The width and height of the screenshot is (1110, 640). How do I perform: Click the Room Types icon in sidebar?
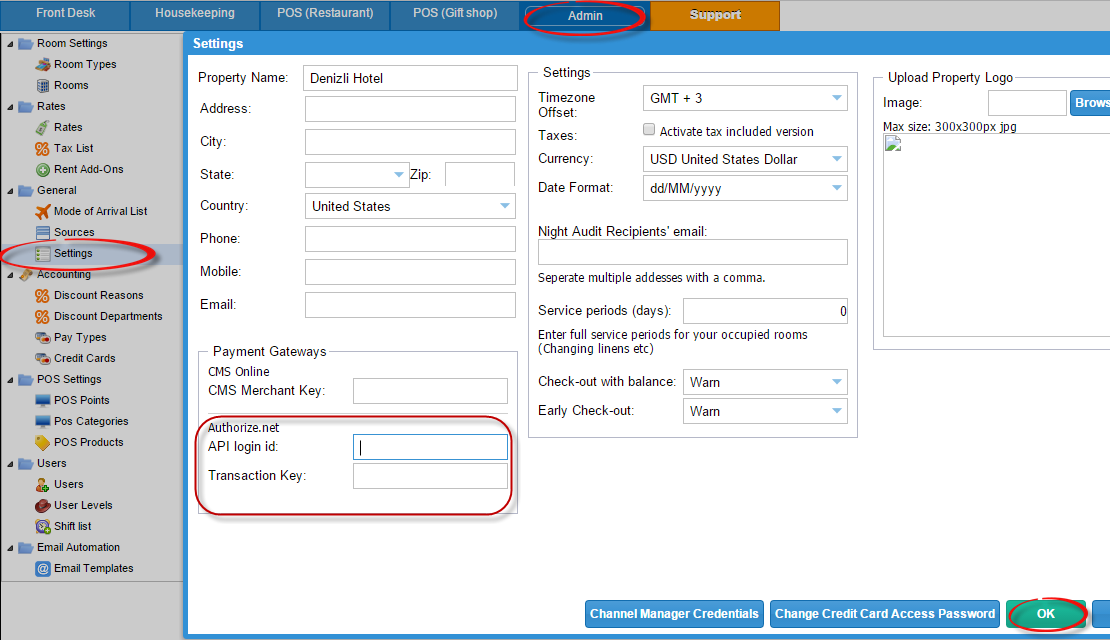pyautogui.click(x=42, y=64)
